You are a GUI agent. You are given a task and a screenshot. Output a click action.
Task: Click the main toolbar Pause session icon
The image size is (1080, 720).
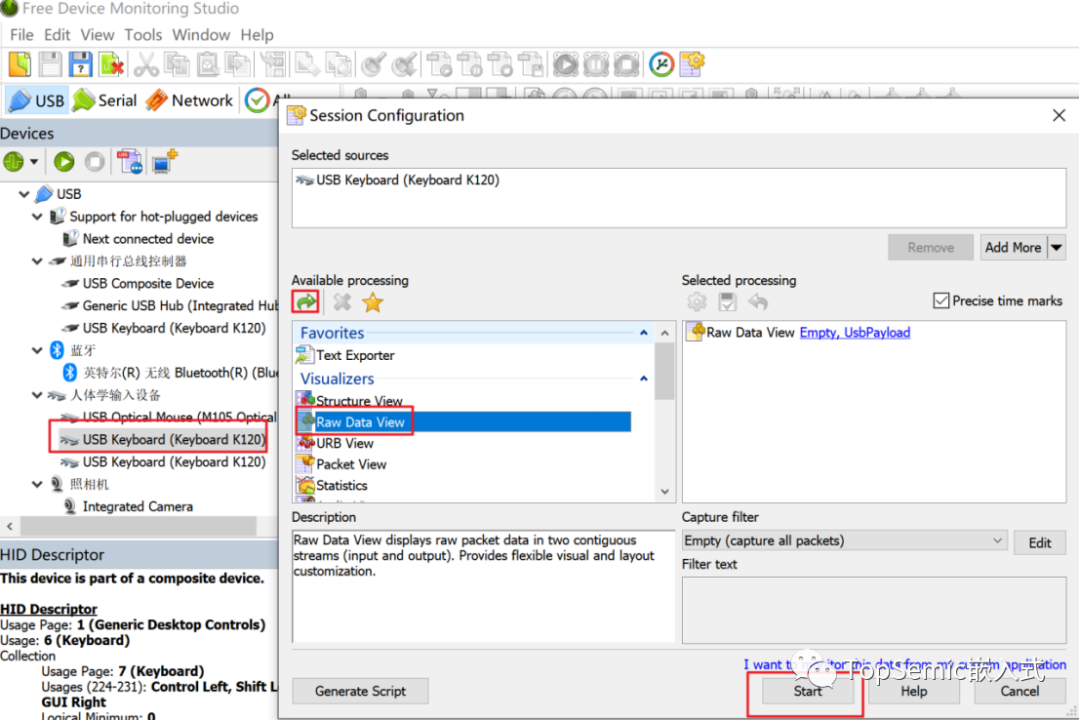tap(596, 65)
